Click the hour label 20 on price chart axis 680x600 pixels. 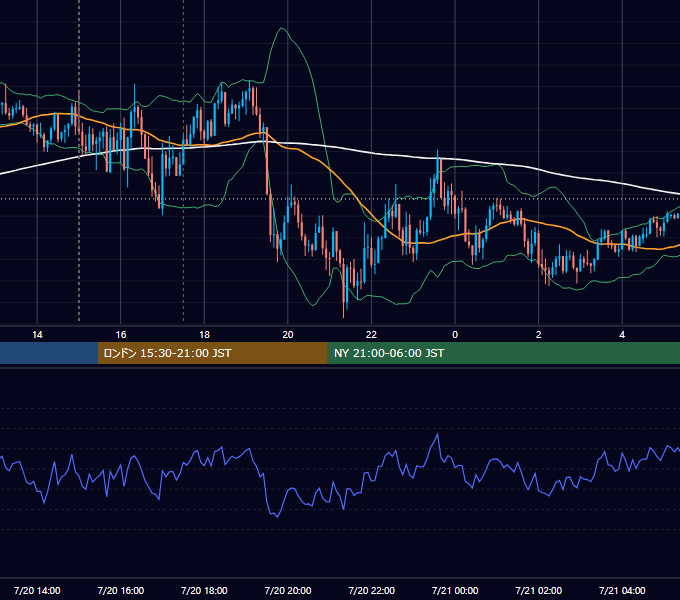pyautogui.click(x=288, y=335)
